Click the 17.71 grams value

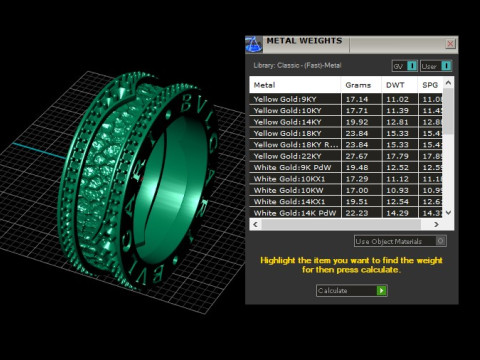pyautogui.click(x=357, y=111)
